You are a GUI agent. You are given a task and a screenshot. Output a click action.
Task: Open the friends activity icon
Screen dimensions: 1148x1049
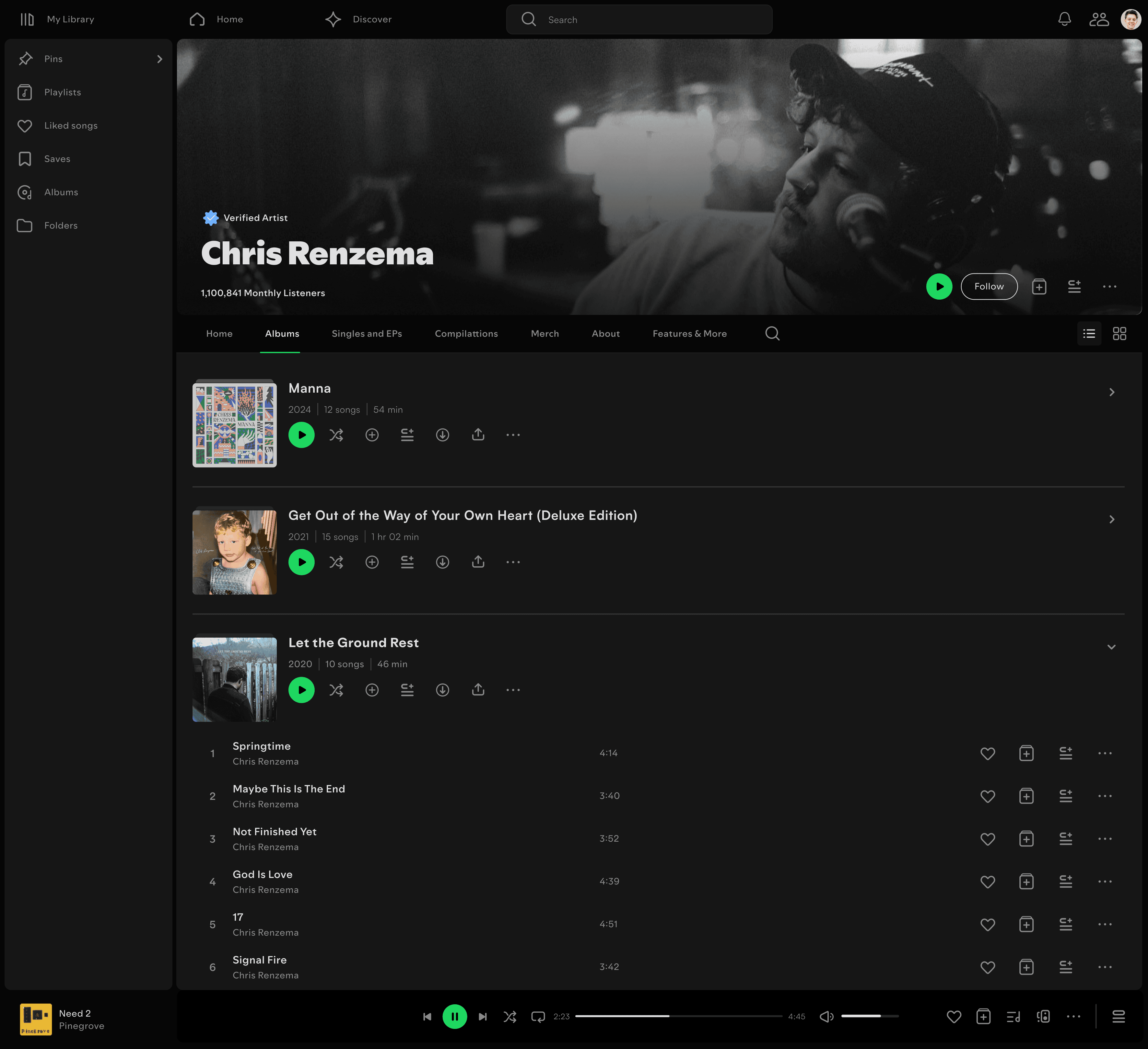click(1098, 19)
